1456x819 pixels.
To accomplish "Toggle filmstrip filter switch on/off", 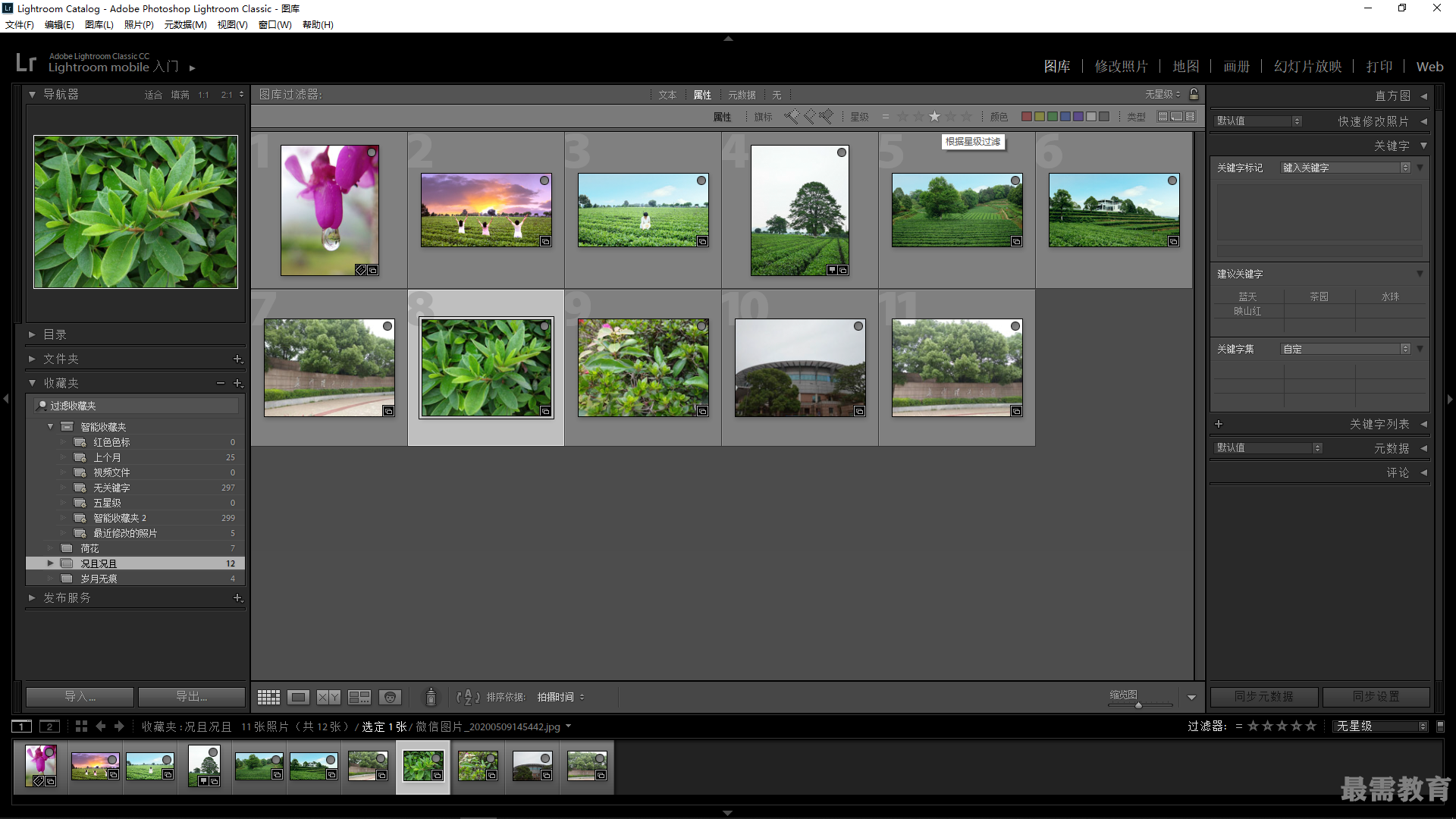I will click(x=1440, y=726).
